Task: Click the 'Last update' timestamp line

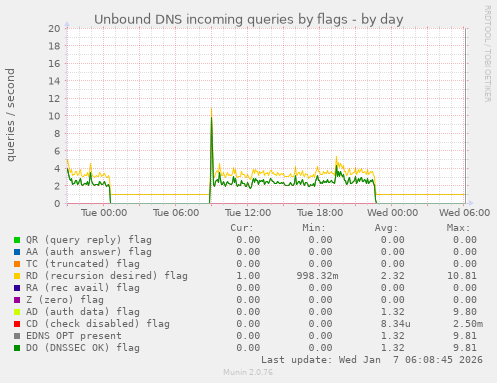Action: pyautogui.click(x=372, y=360)
